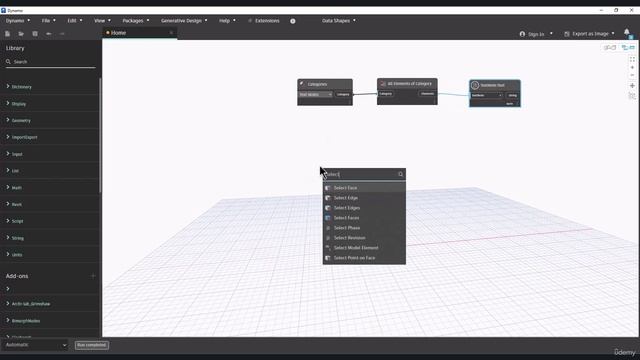
Task: Click the Library search magnifier icon
Action: point(8,62)
